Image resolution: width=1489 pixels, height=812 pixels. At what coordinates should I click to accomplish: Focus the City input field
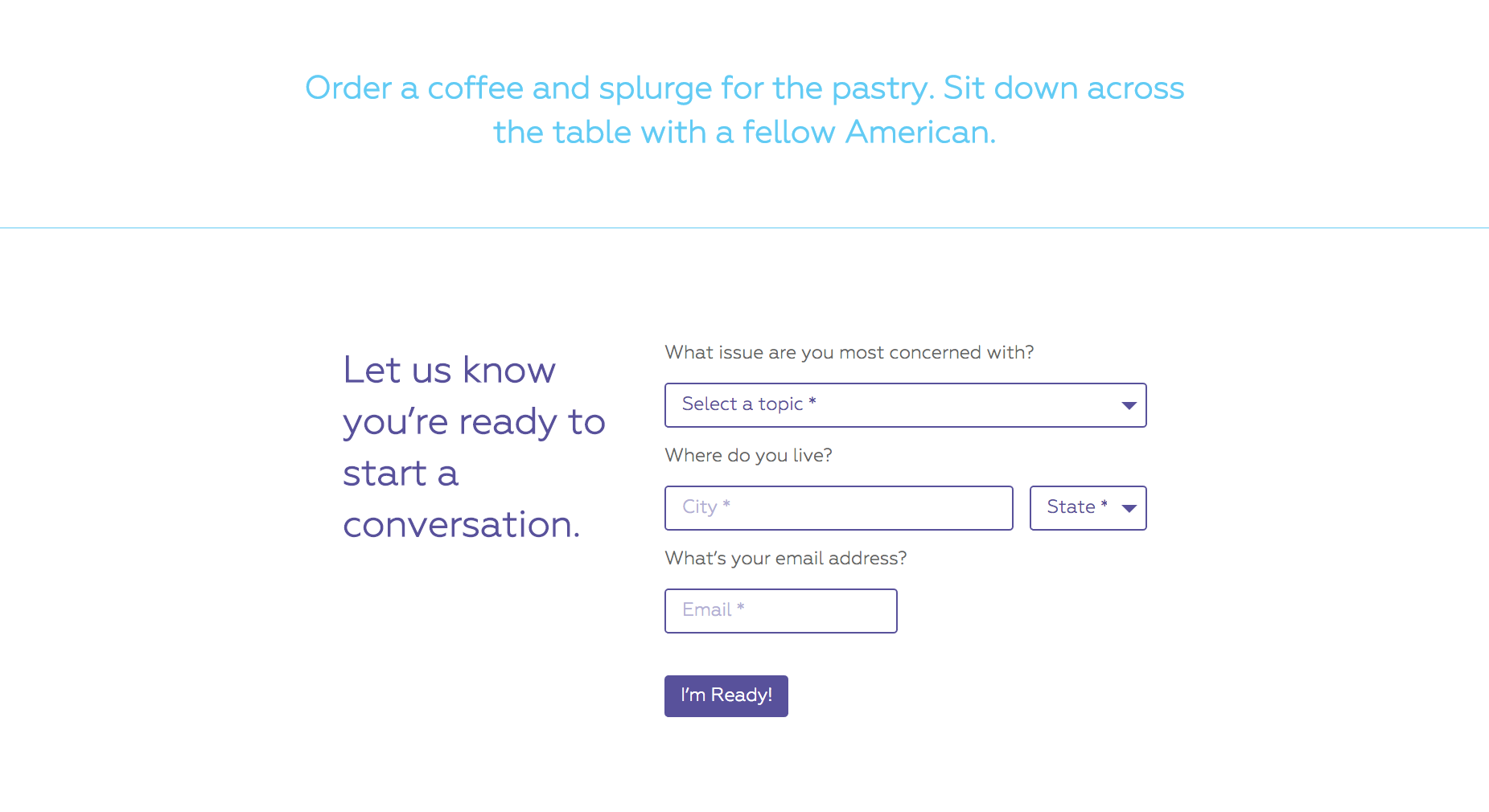point(838,508)
